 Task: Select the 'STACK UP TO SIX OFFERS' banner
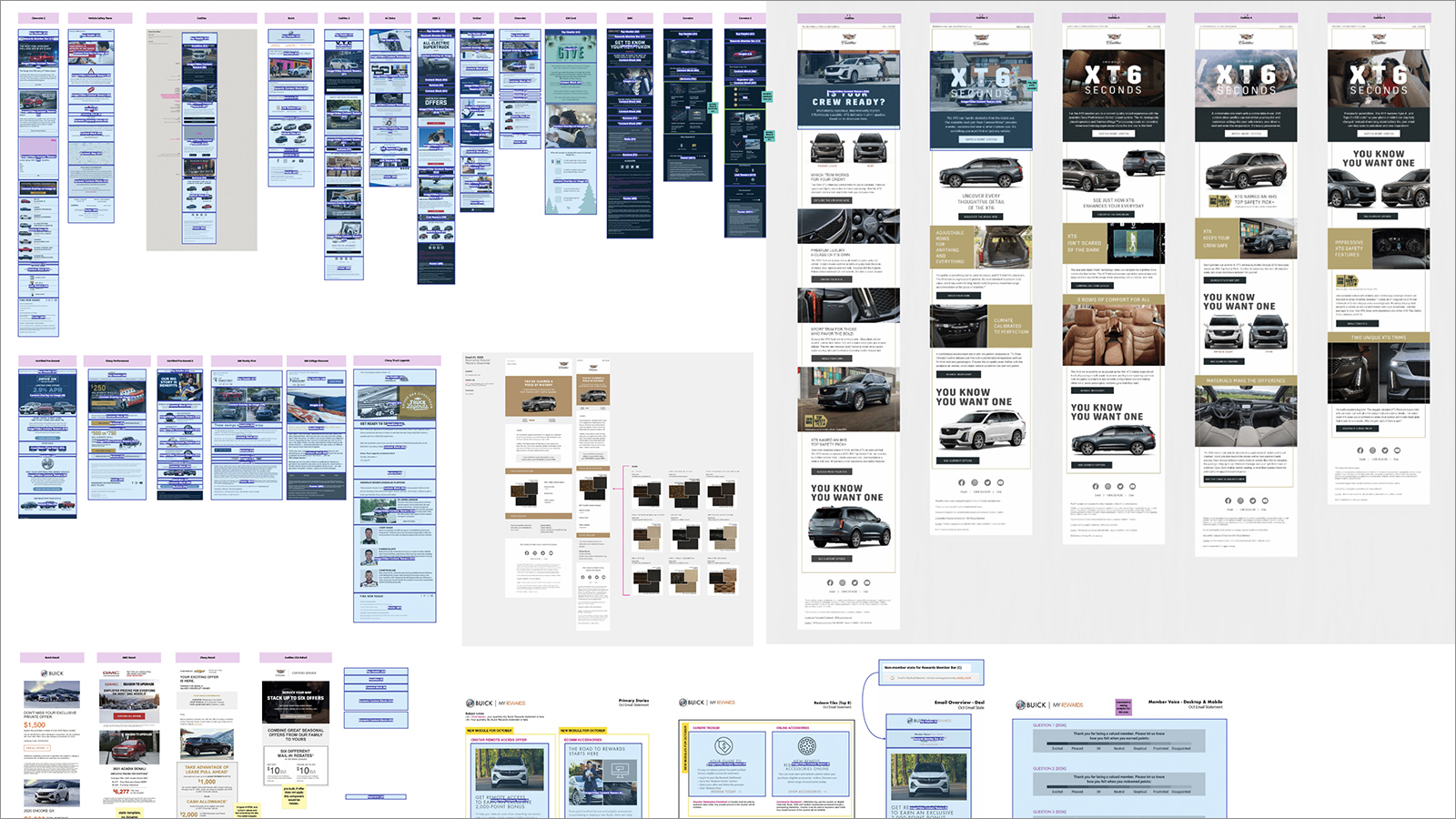click(x=296, y=697)
